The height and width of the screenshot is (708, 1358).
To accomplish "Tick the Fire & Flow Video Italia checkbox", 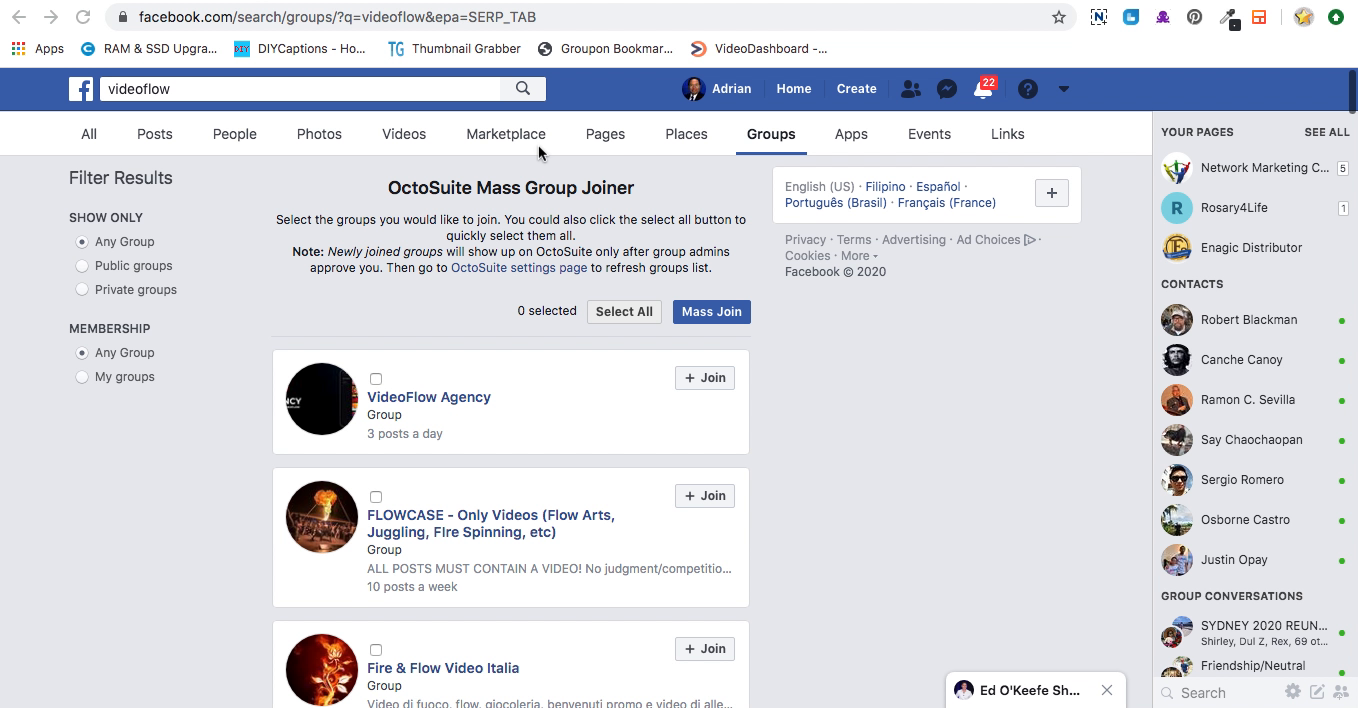I will (376, 650).
